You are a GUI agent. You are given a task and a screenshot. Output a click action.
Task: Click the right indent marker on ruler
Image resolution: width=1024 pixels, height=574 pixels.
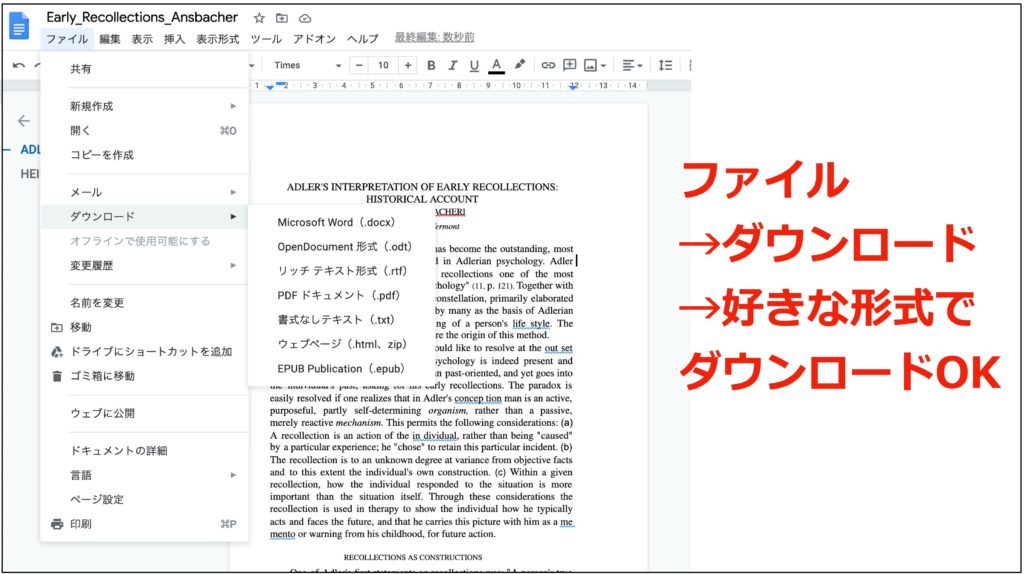pos(573,87)
